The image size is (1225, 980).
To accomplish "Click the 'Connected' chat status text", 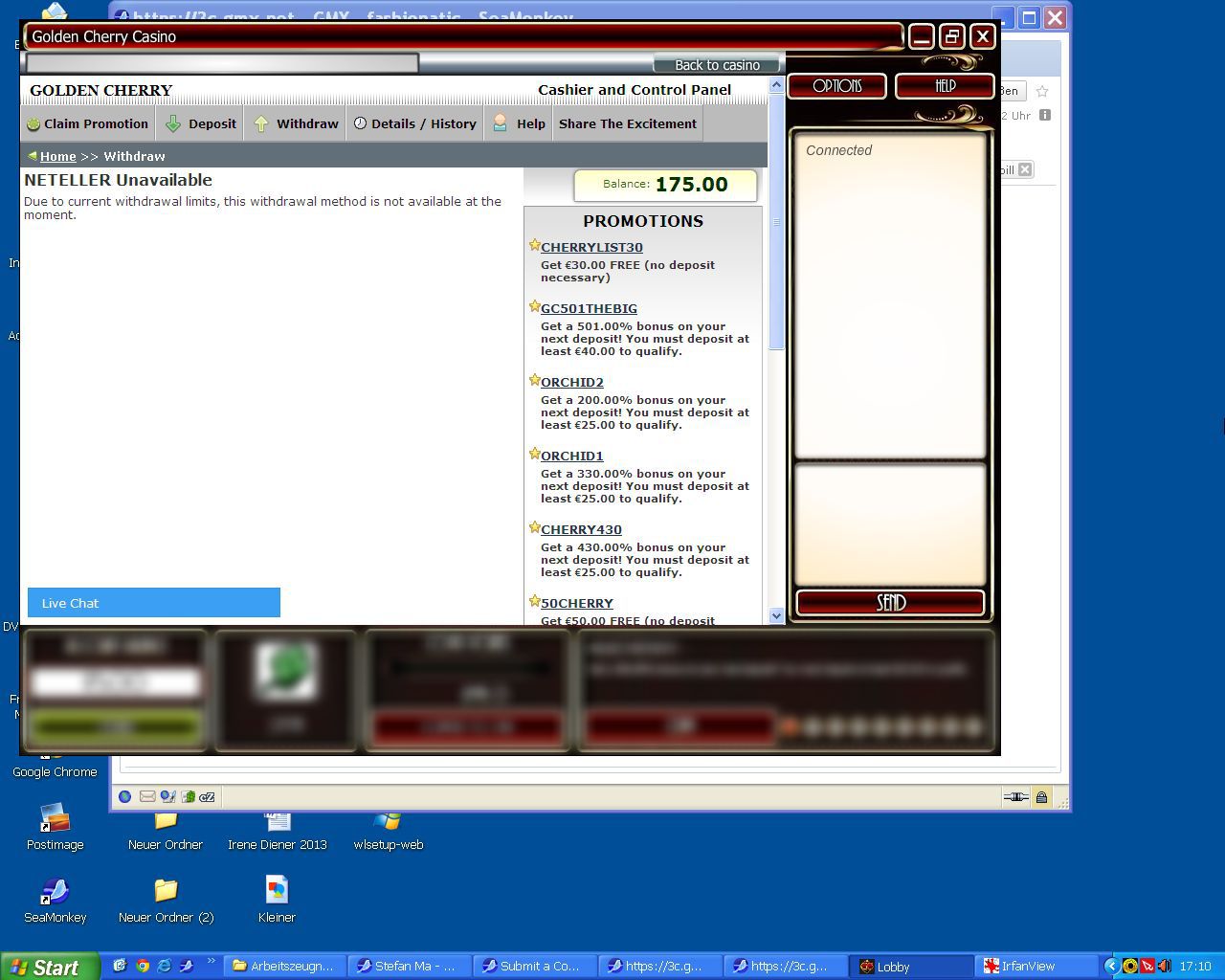I will tap(838, 150).
